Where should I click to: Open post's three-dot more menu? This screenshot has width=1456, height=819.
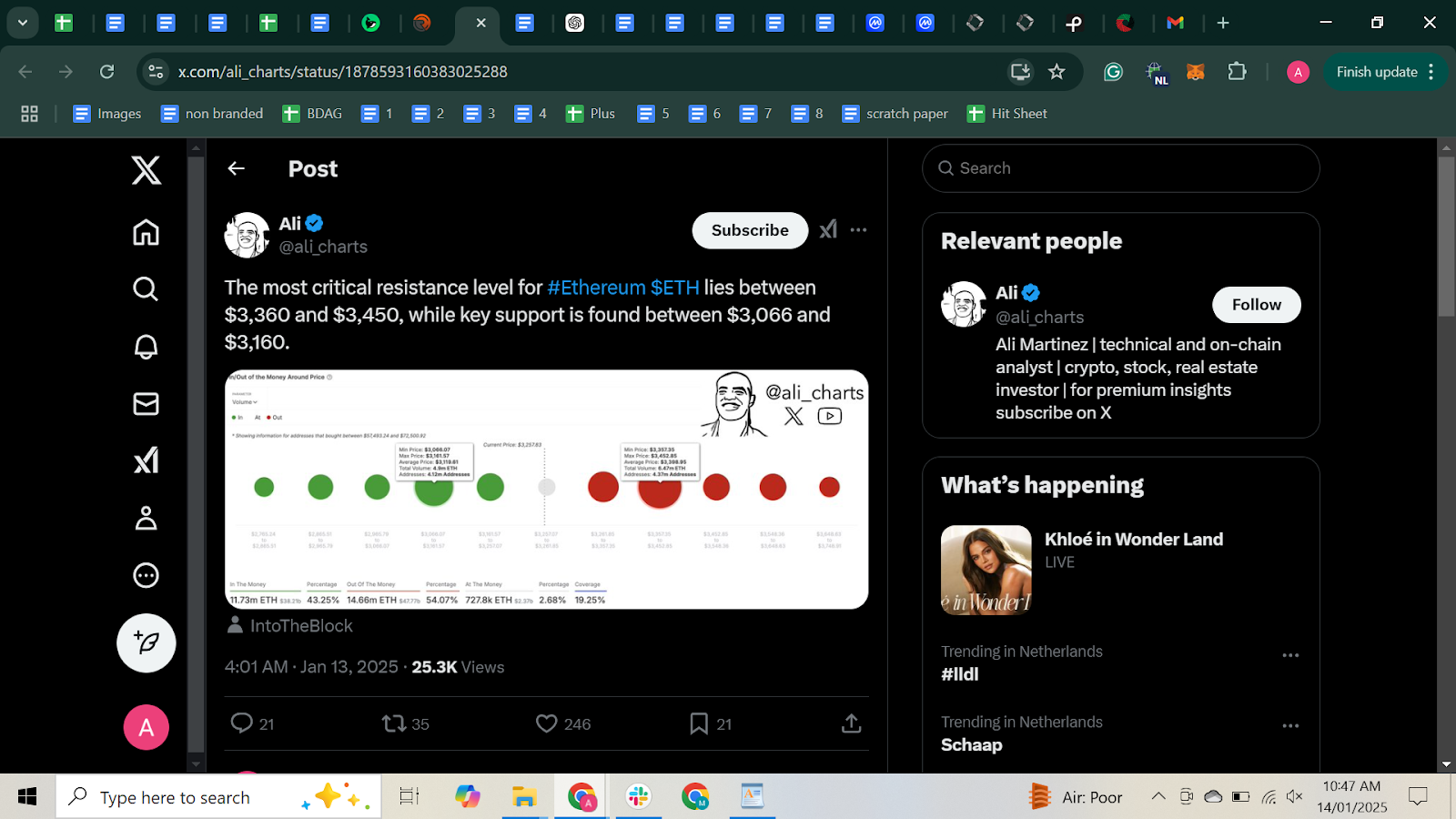(858, 230)
